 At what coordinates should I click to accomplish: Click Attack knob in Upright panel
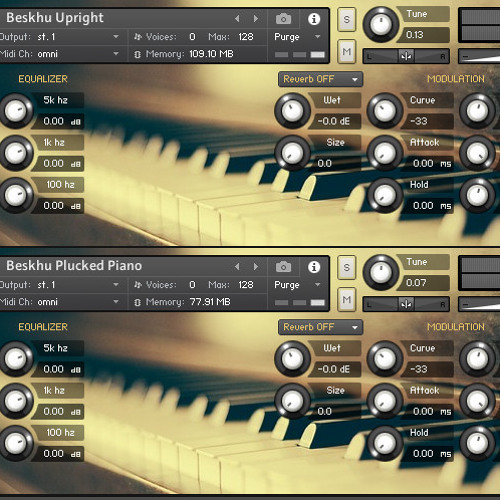[x=385, y=153]
